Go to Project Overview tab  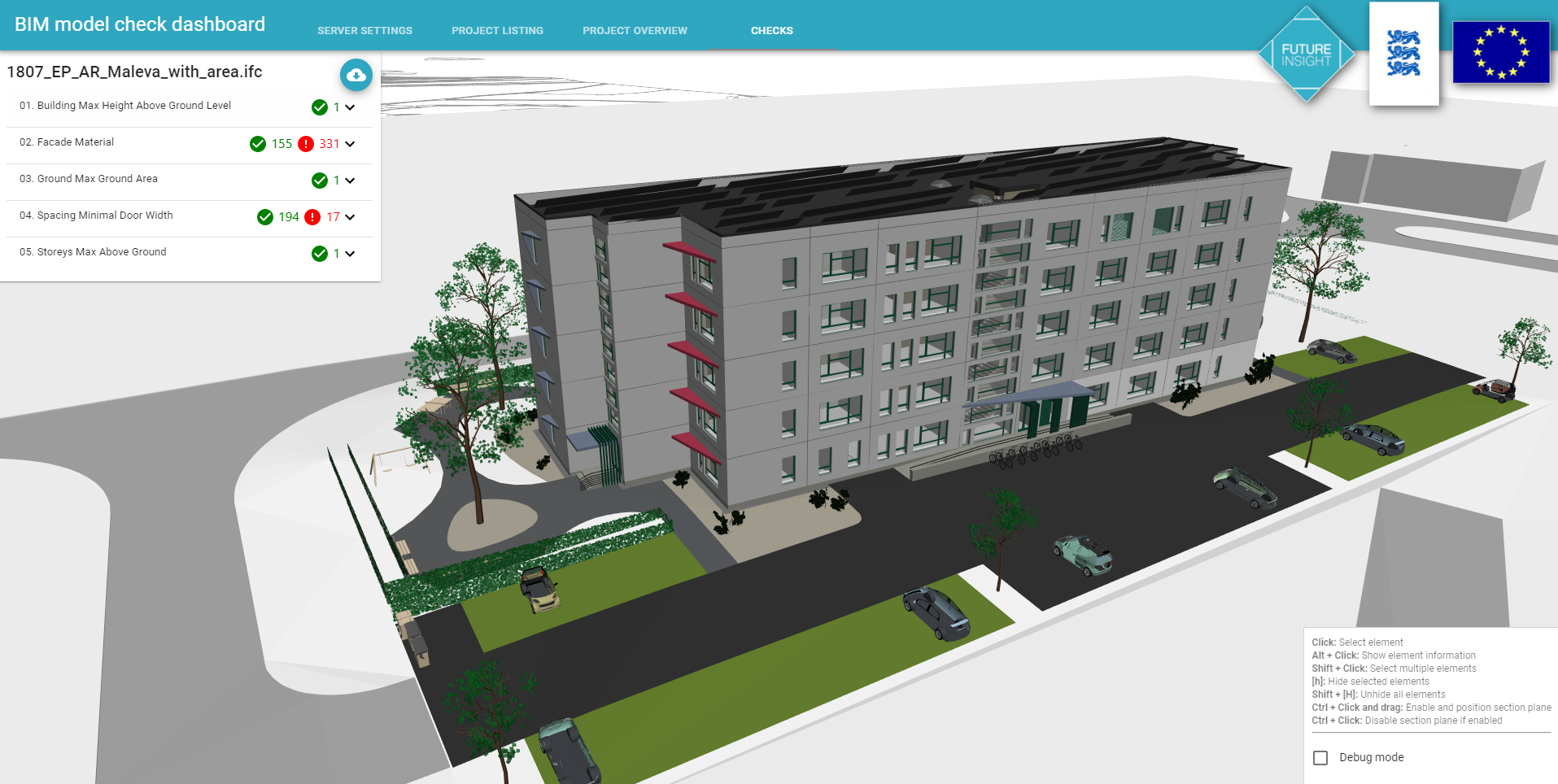(635, 31)
